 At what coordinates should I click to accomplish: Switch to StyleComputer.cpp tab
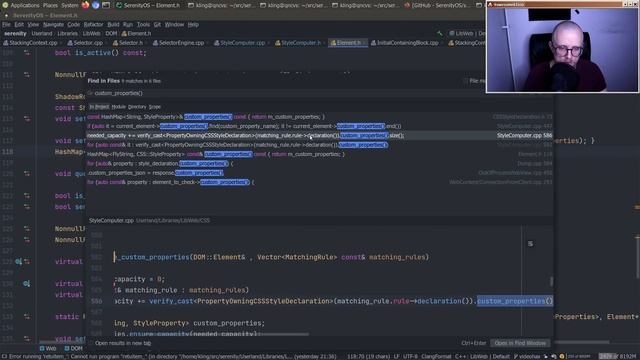click(241, 42)
